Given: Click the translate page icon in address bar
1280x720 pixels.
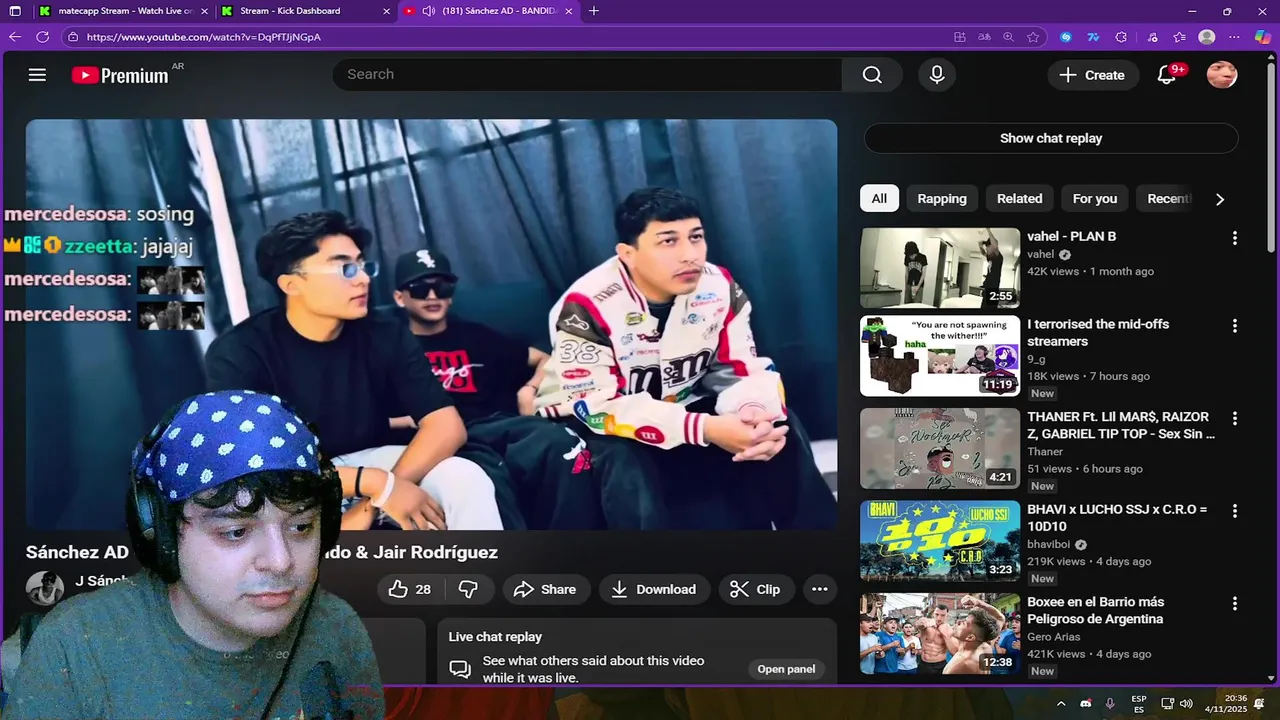Looking at the screenshot, I should pyautogui.click(x=984, y=37).
